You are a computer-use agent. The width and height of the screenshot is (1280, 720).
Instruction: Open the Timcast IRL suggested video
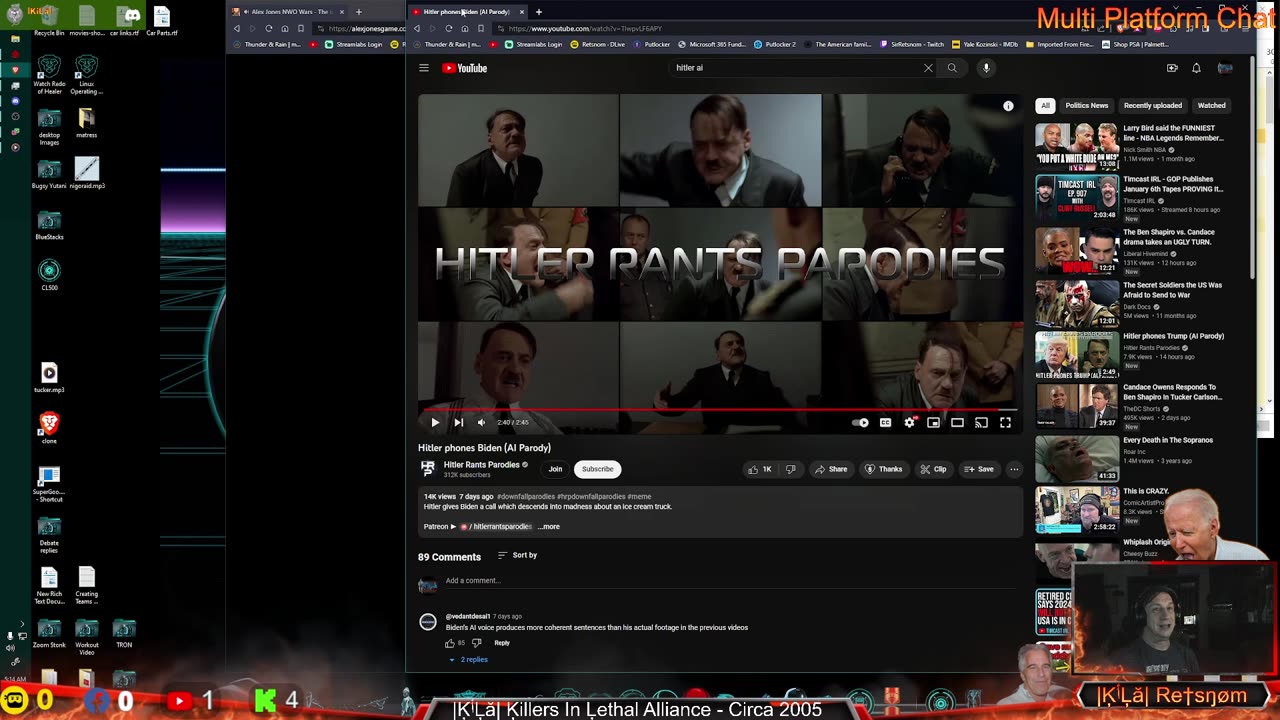tap(1173, 184)
